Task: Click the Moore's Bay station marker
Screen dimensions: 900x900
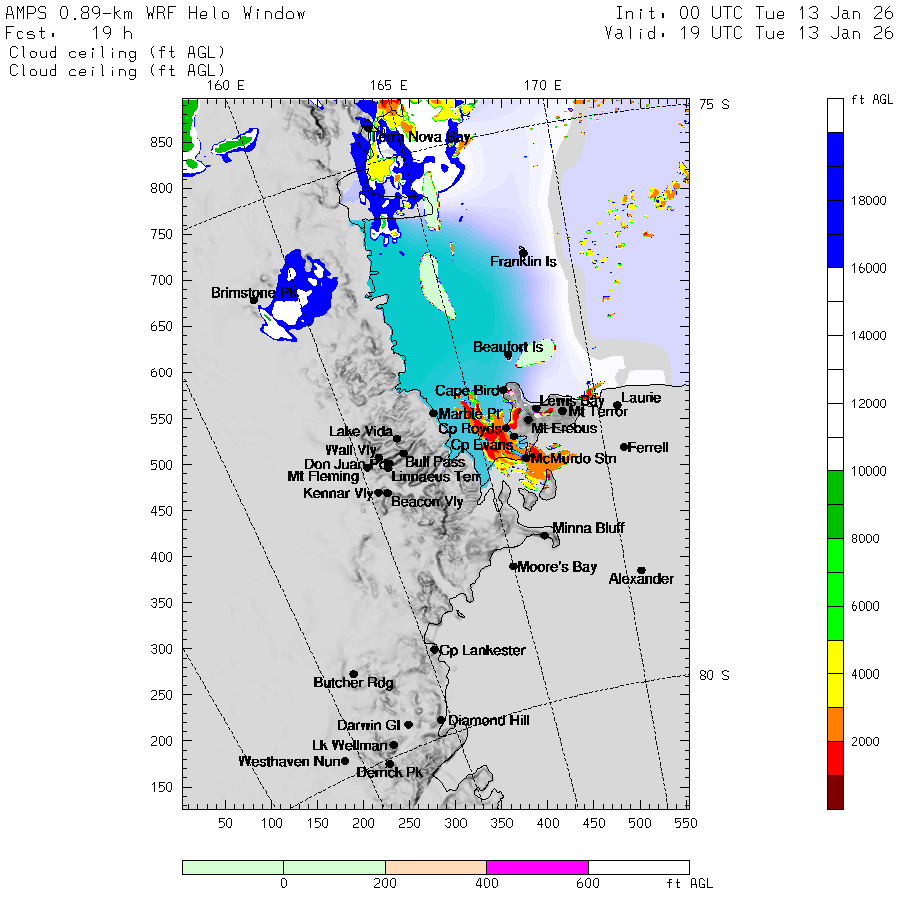Action: (x=513, y=566)
